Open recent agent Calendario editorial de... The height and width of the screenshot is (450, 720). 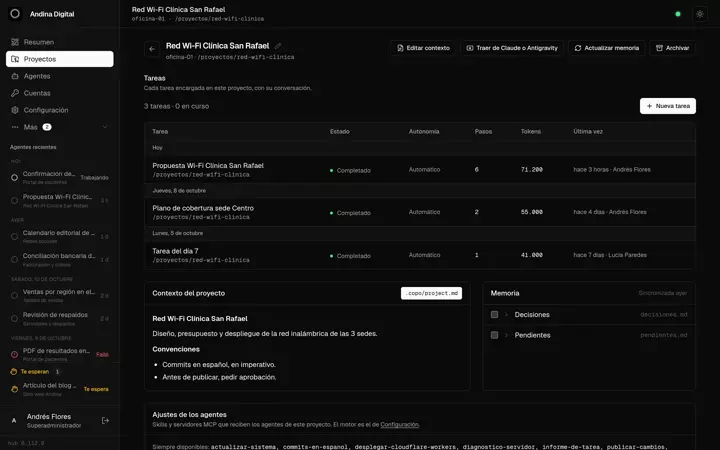point(60,236)
